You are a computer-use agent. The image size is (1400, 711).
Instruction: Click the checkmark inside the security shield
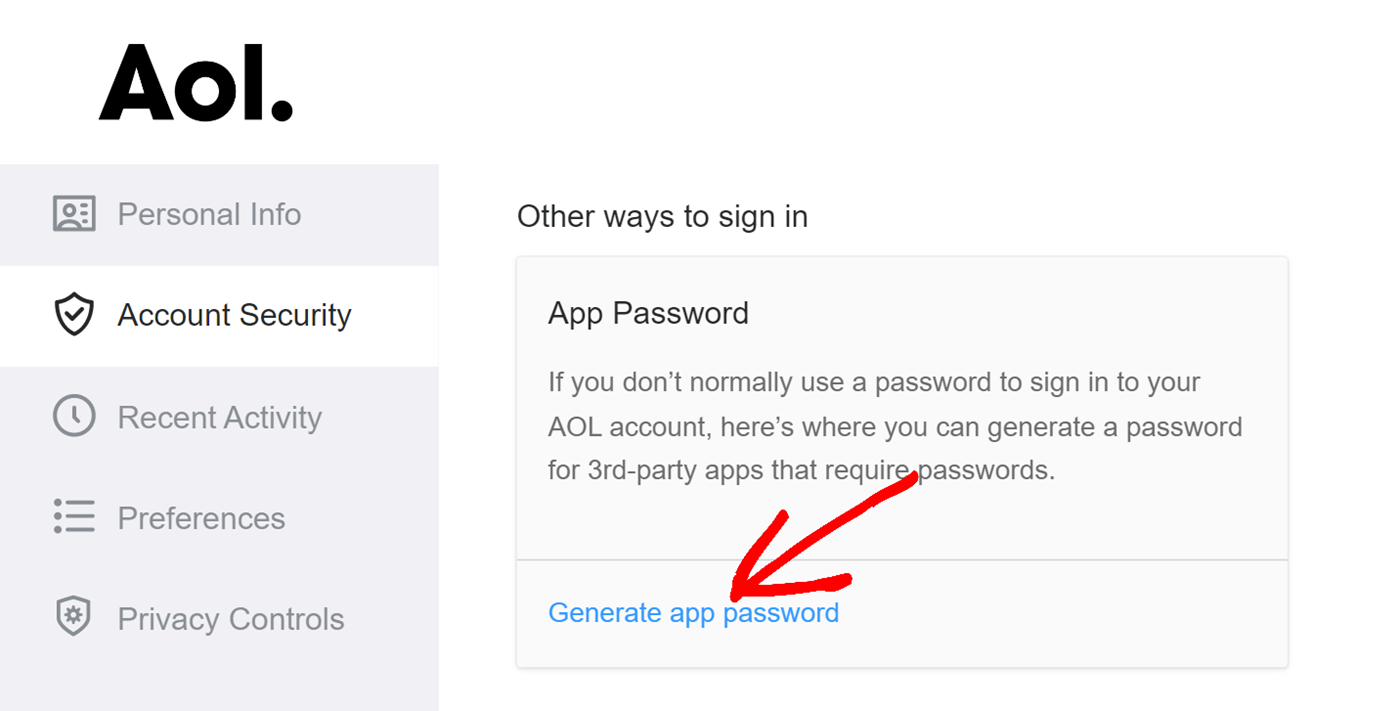click(x=73, y=315)
